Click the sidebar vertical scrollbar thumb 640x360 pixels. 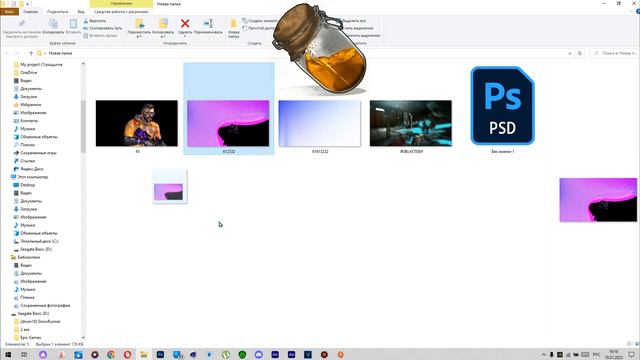83,127
